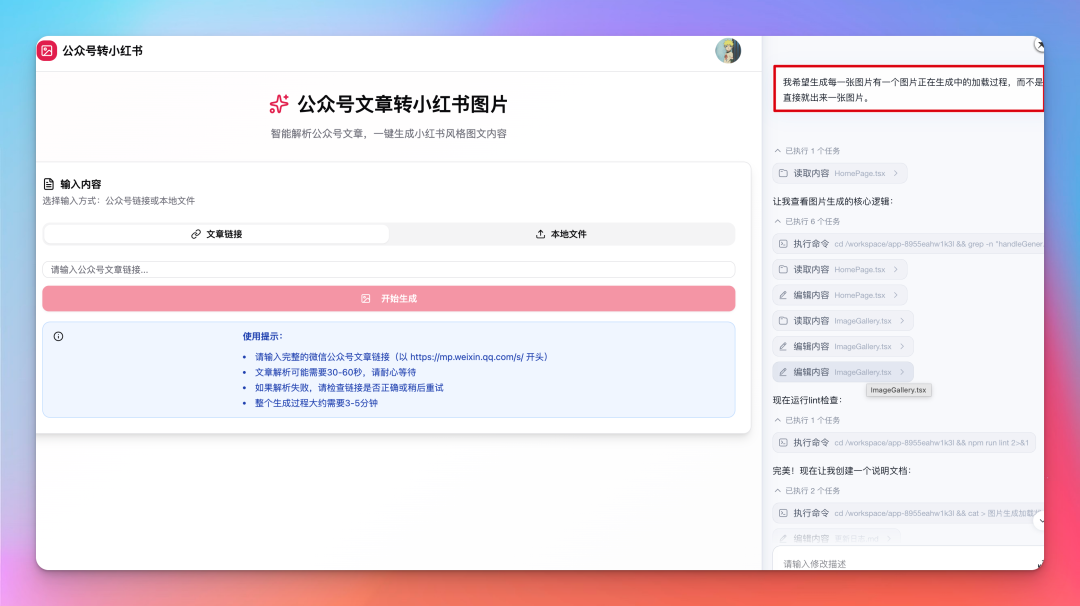Click the tip 文章解析可能需要30-60秒

[x=335, y=372]
